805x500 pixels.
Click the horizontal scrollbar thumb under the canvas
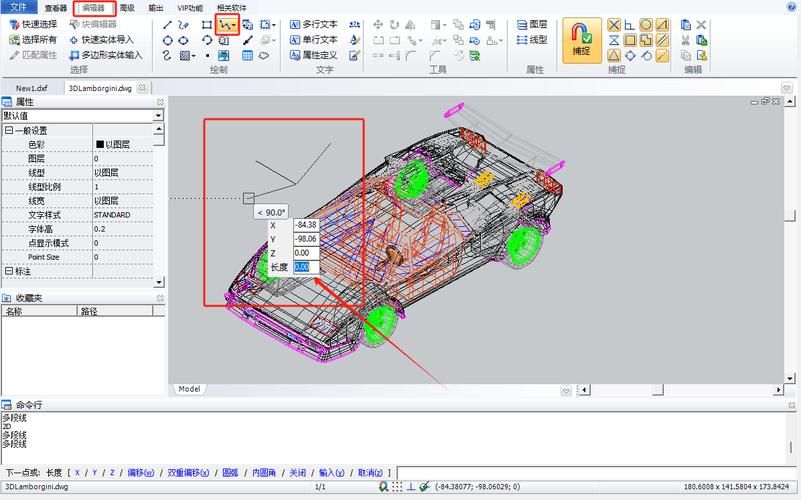(x=658, y=391)
